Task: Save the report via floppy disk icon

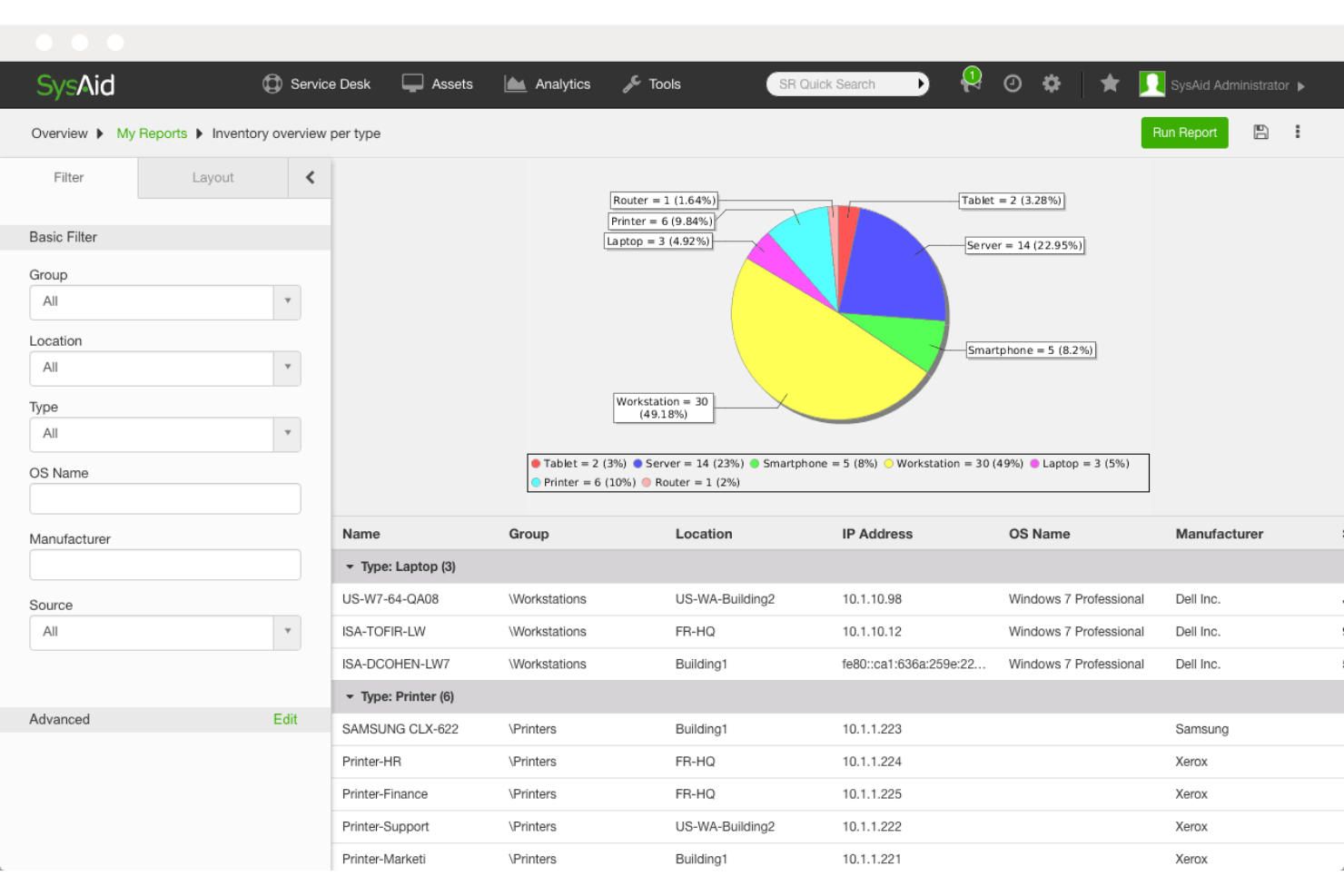Action: tap(1261, 132)
